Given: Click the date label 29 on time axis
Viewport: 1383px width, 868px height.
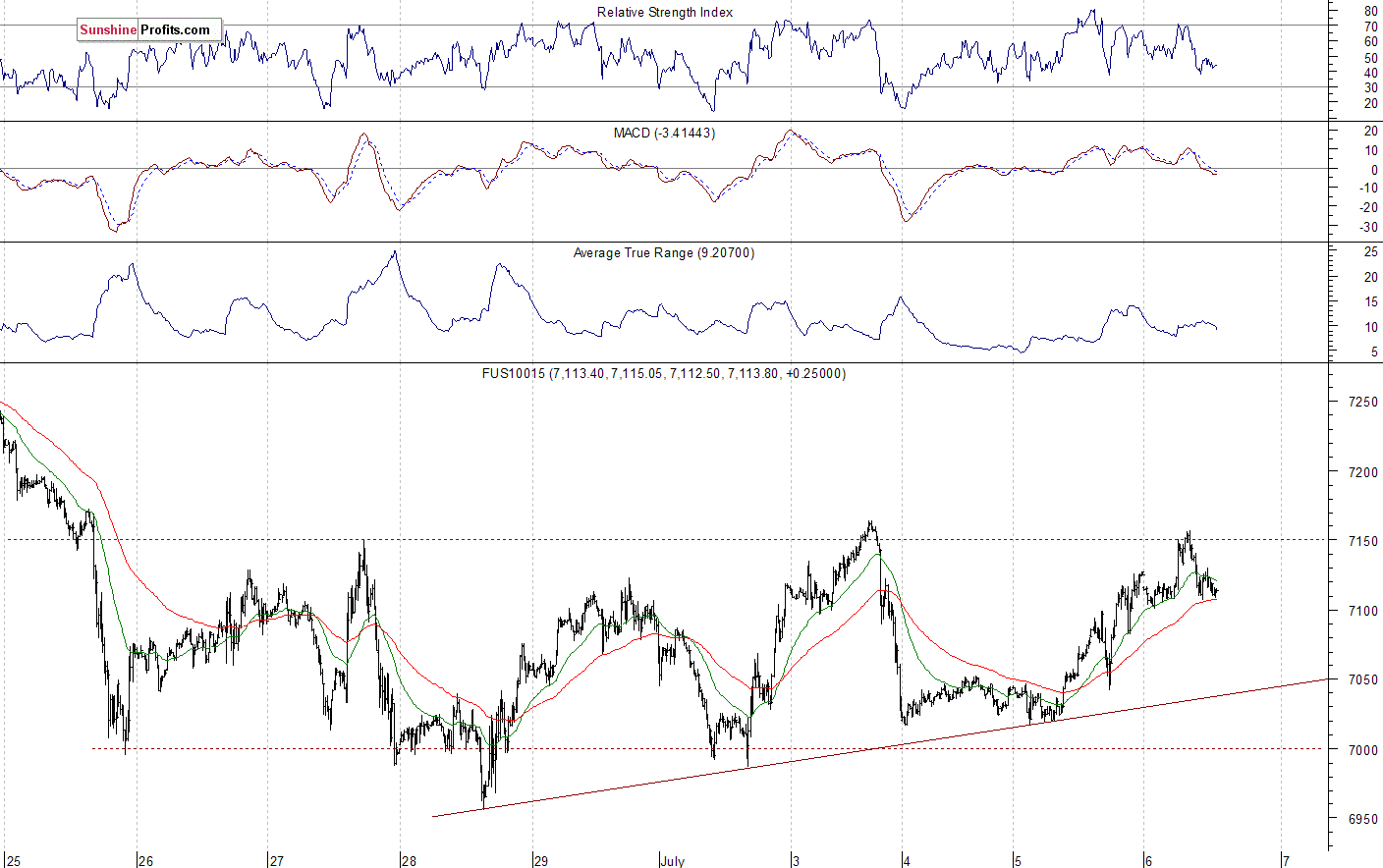Looking at the screenshot, I should [x=541, y=861].
